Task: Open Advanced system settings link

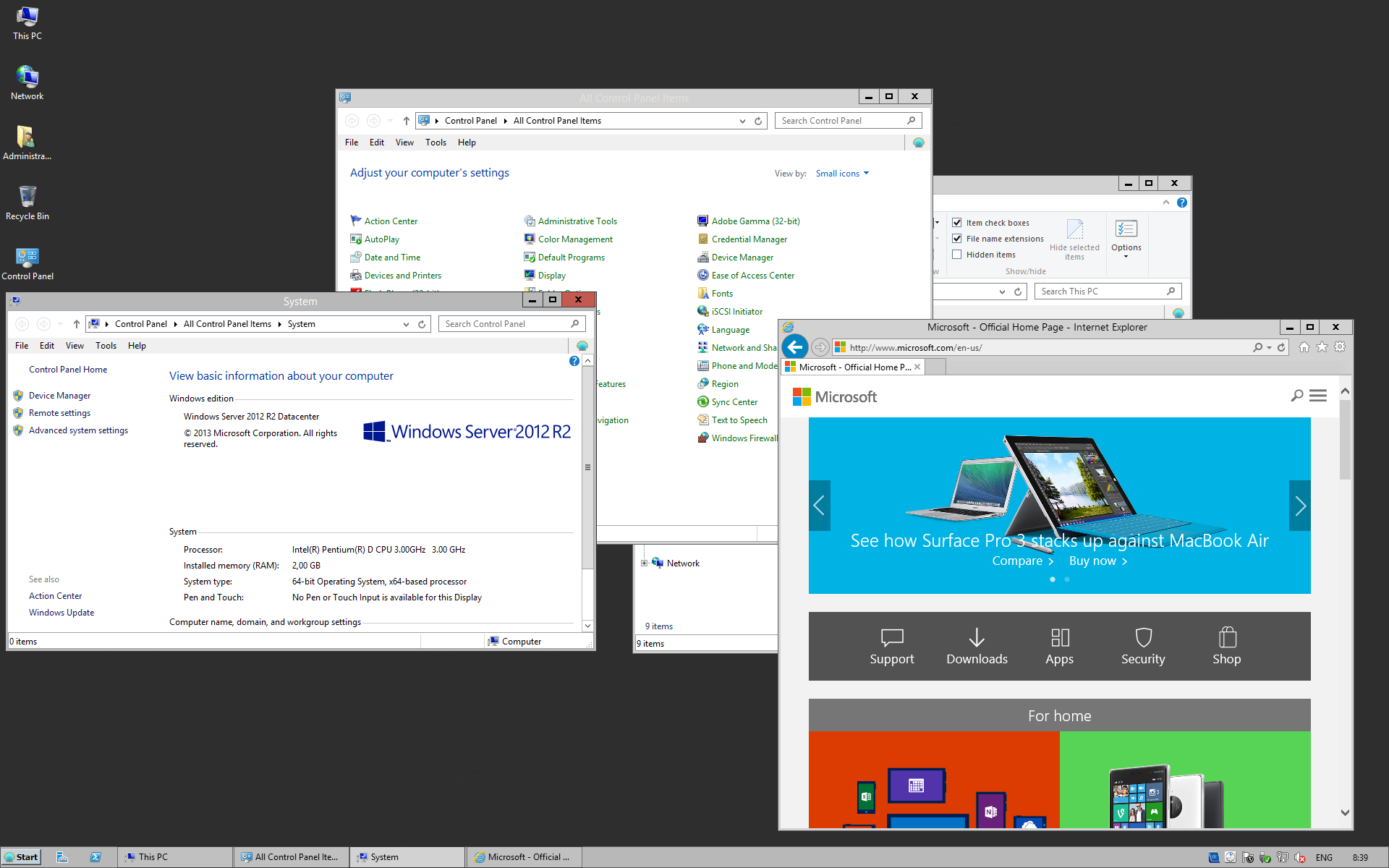Action: click(78, 430)
